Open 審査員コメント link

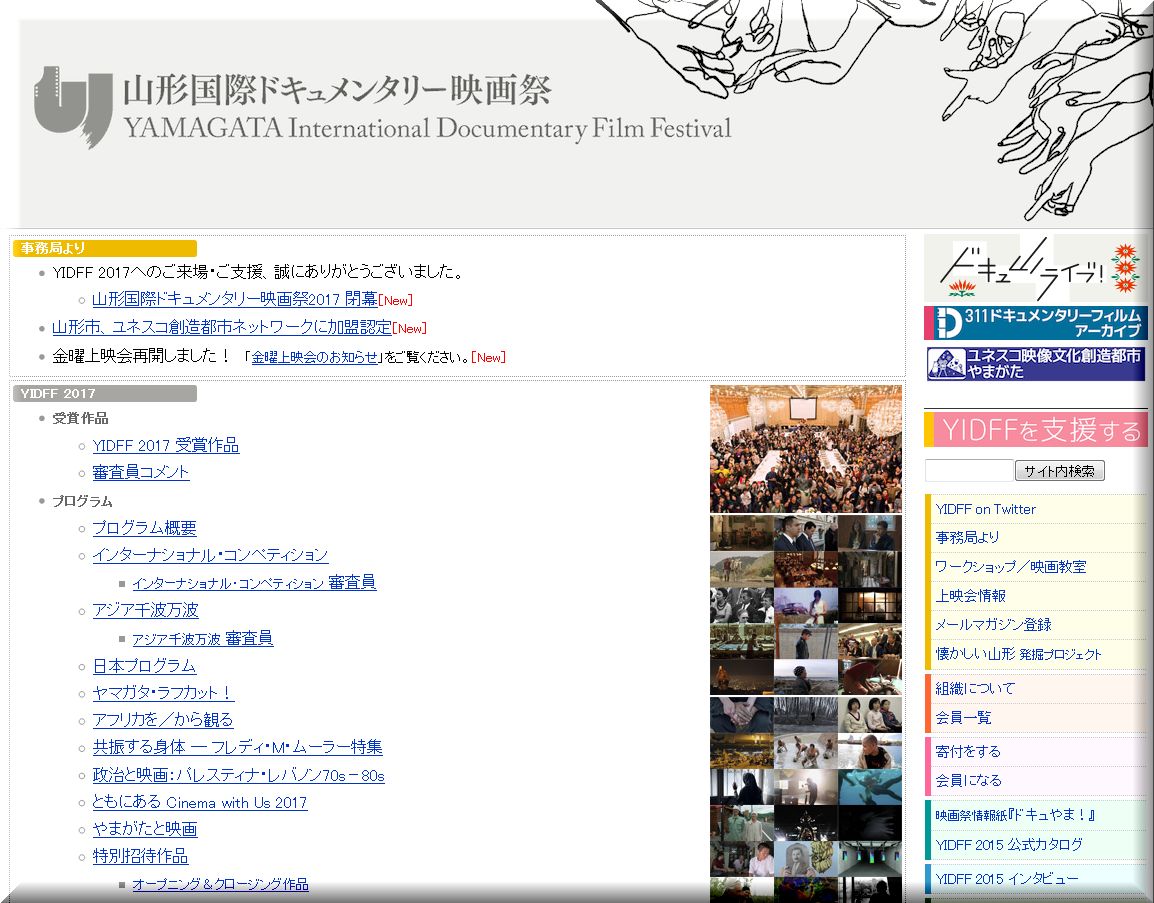(x=141, y=472)
